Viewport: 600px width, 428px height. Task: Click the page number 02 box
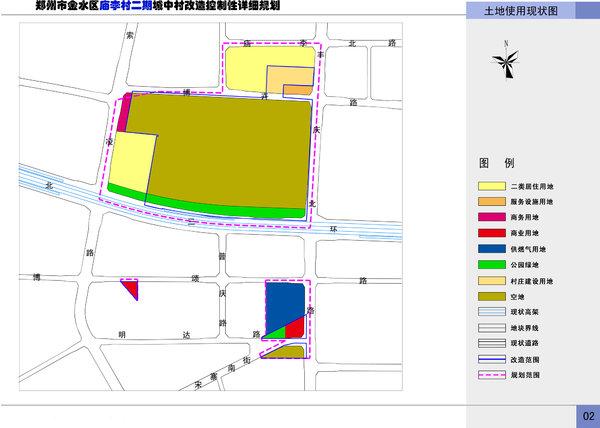tap(588, 415)
